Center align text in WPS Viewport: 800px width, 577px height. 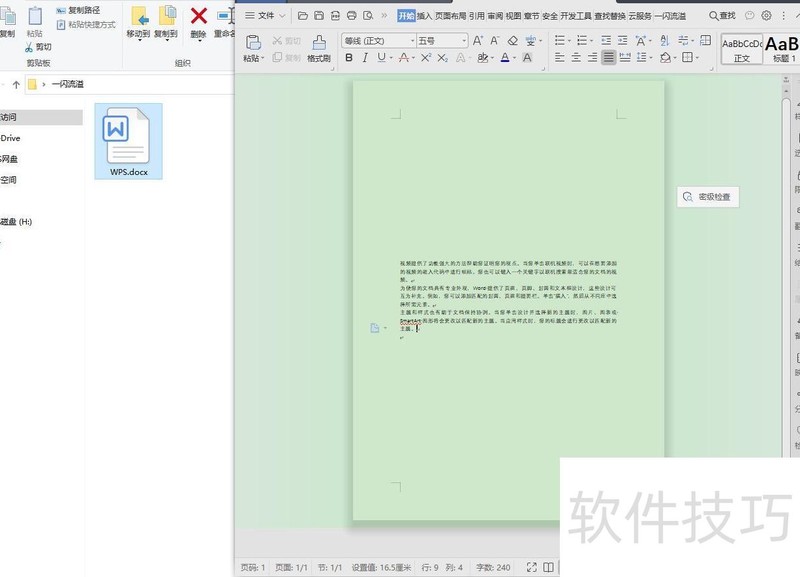click(576, 58)
